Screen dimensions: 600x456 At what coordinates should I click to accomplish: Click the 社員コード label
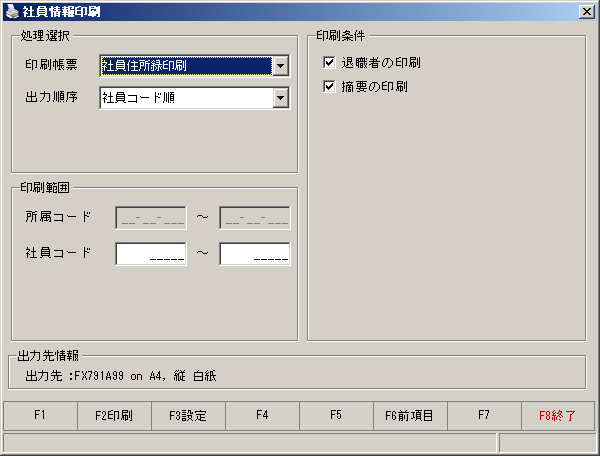58,252
